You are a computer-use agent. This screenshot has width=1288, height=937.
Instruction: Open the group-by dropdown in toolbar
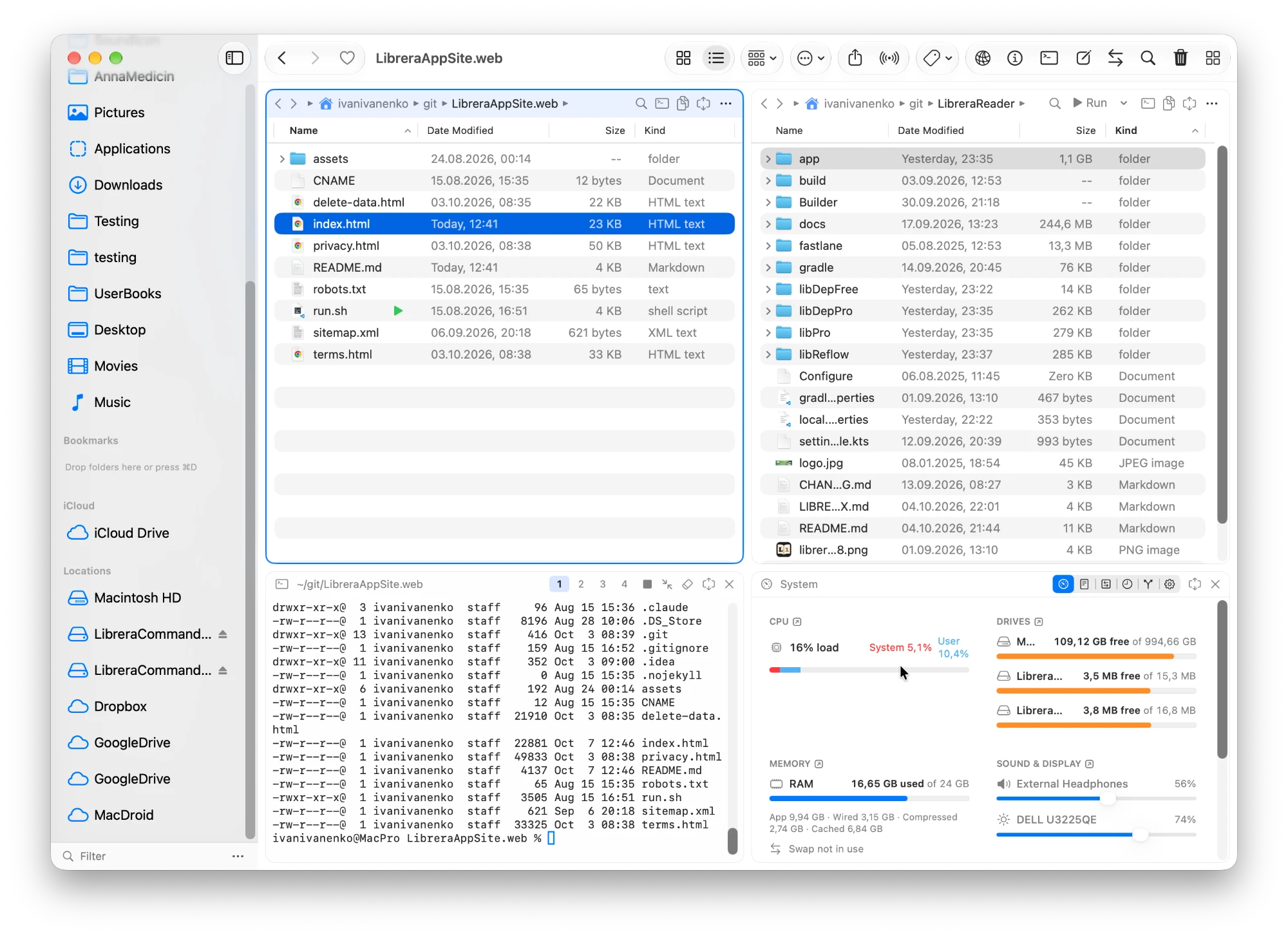click(762, 58)
